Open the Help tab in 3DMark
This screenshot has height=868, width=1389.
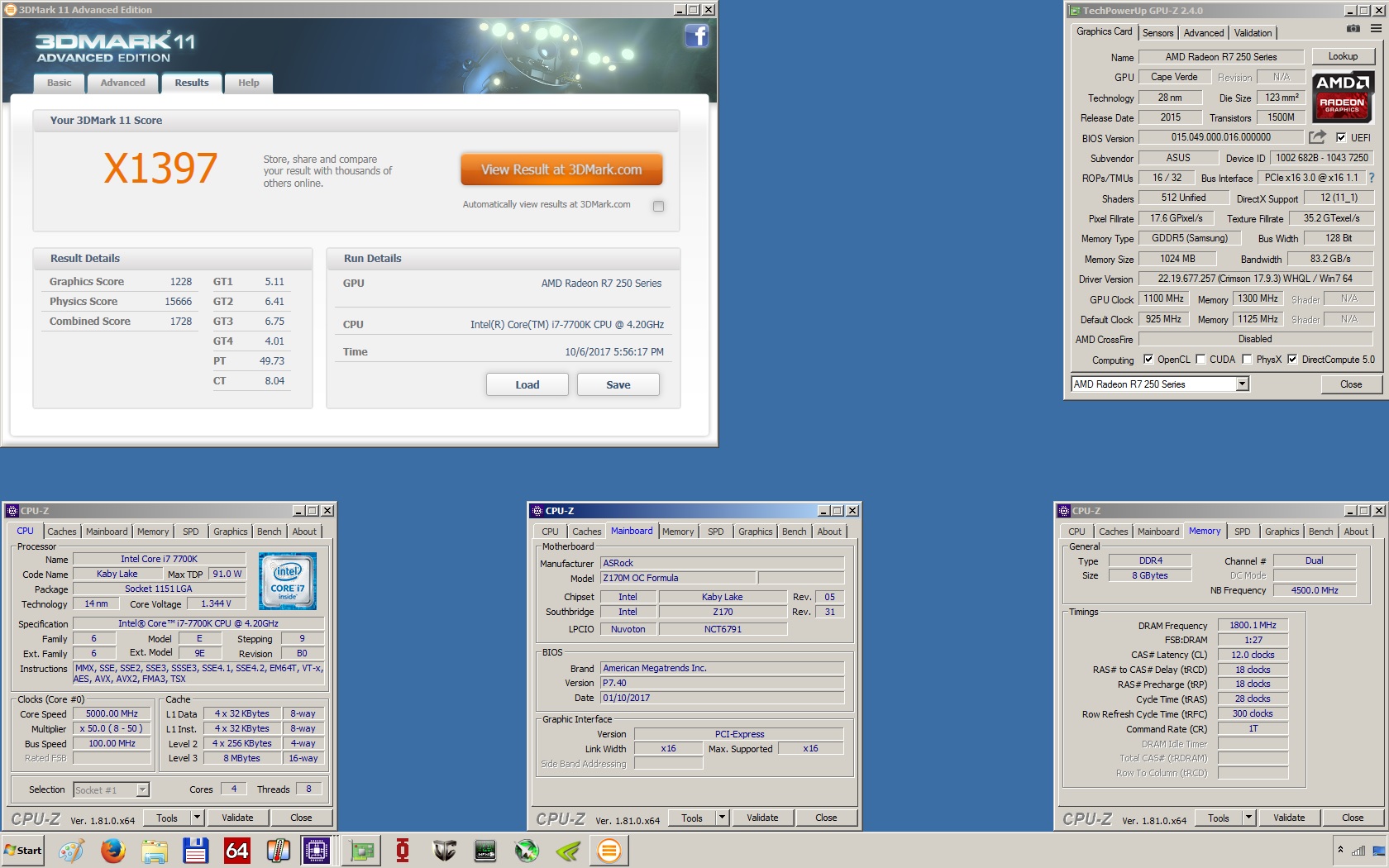click(x=249, y=83)
